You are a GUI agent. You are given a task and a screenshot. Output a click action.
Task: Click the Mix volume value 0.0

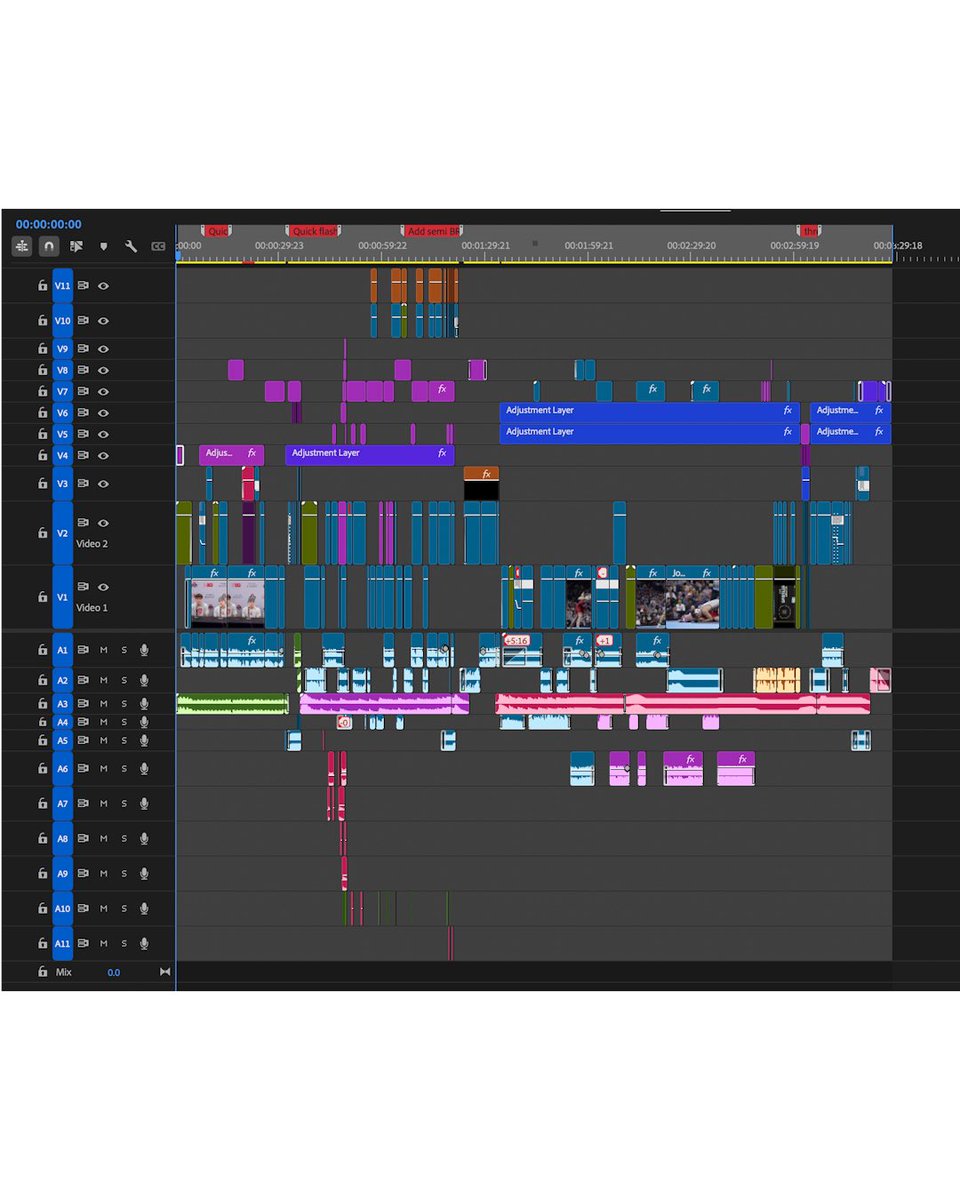114,972
